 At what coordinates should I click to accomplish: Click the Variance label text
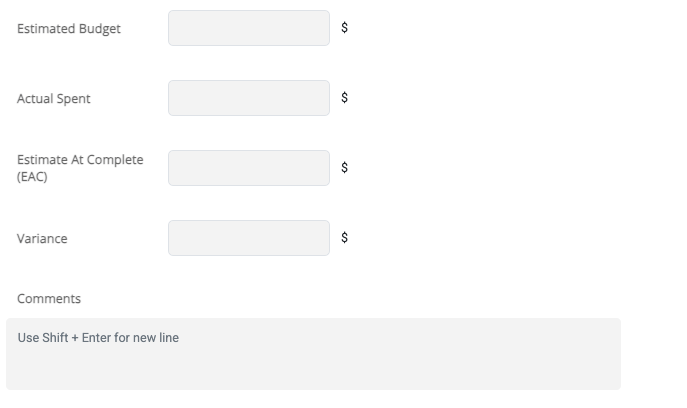click(42, 239)
